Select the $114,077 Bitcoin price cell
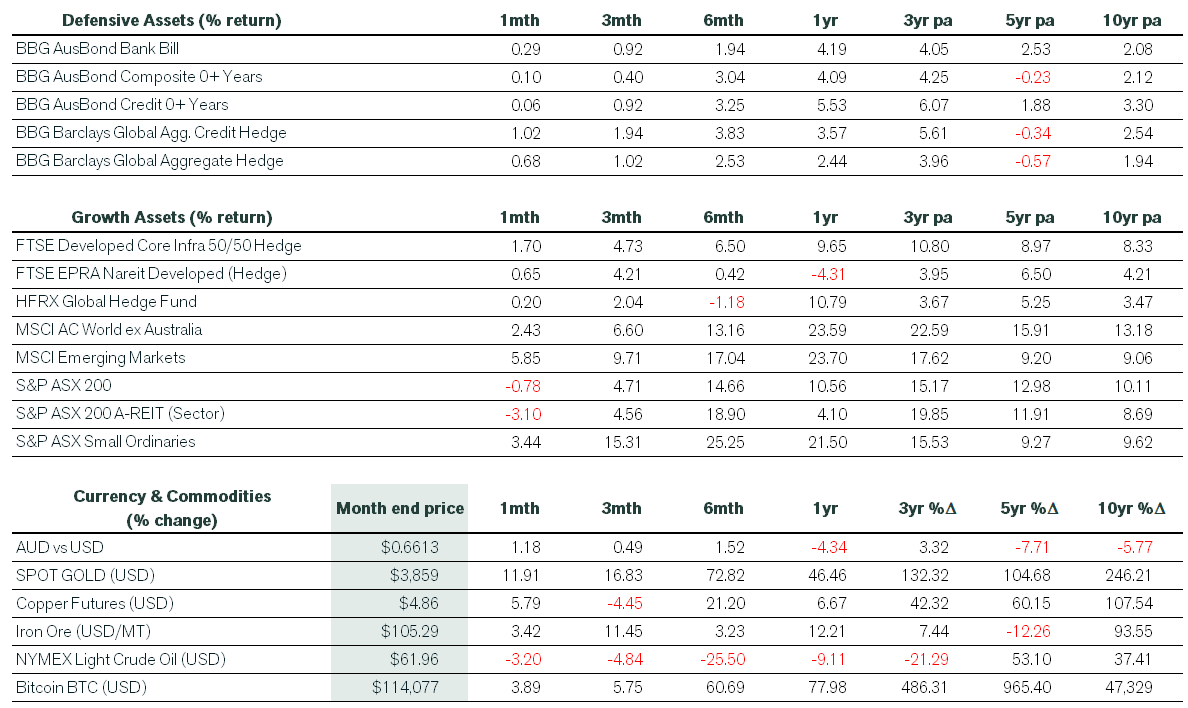This screenshot has width=1188, height=708. point(405,687)
